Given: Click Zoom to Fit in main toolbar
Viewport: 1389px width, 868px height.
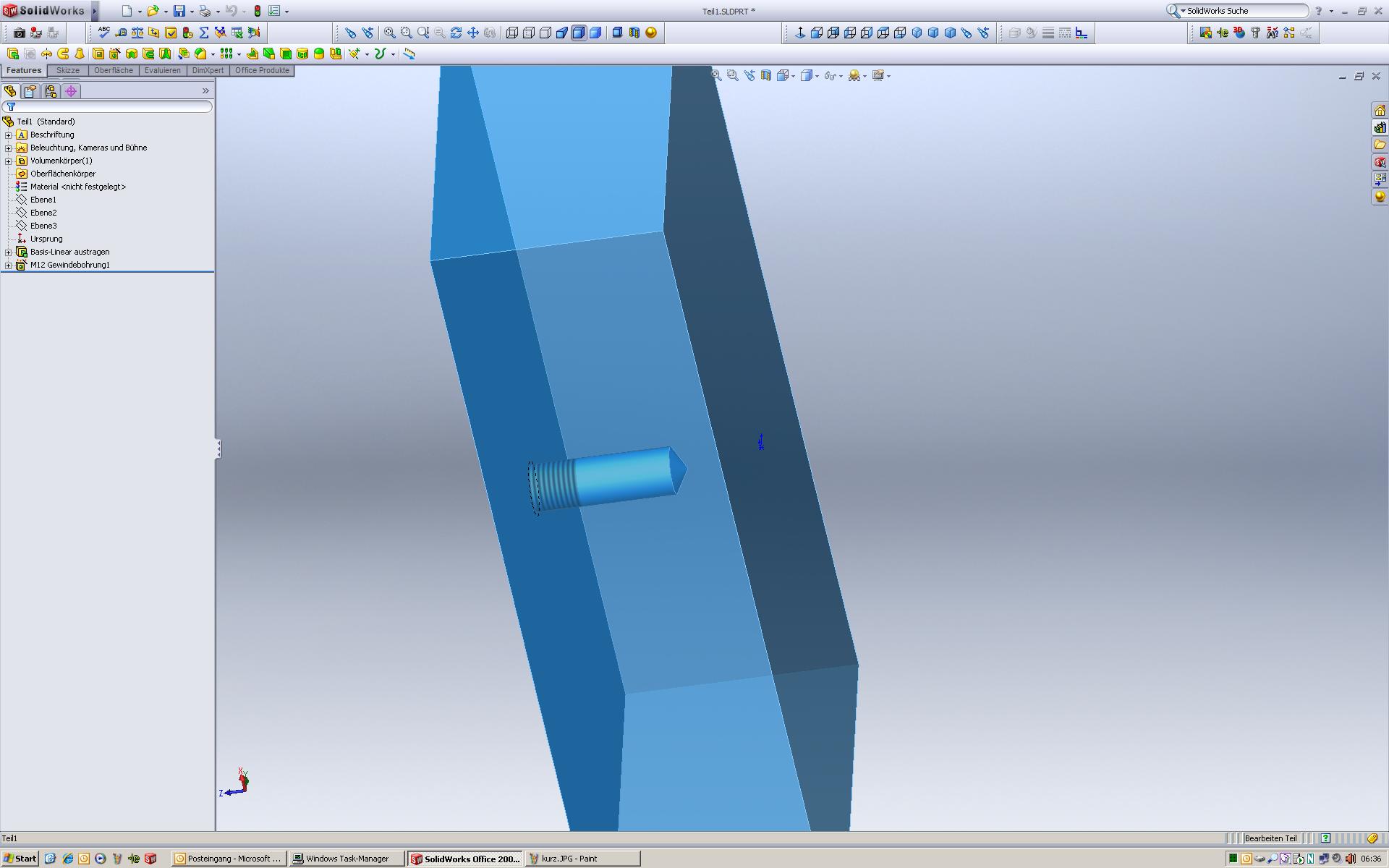Looking at the screenshot, I should tap(389, 33).
